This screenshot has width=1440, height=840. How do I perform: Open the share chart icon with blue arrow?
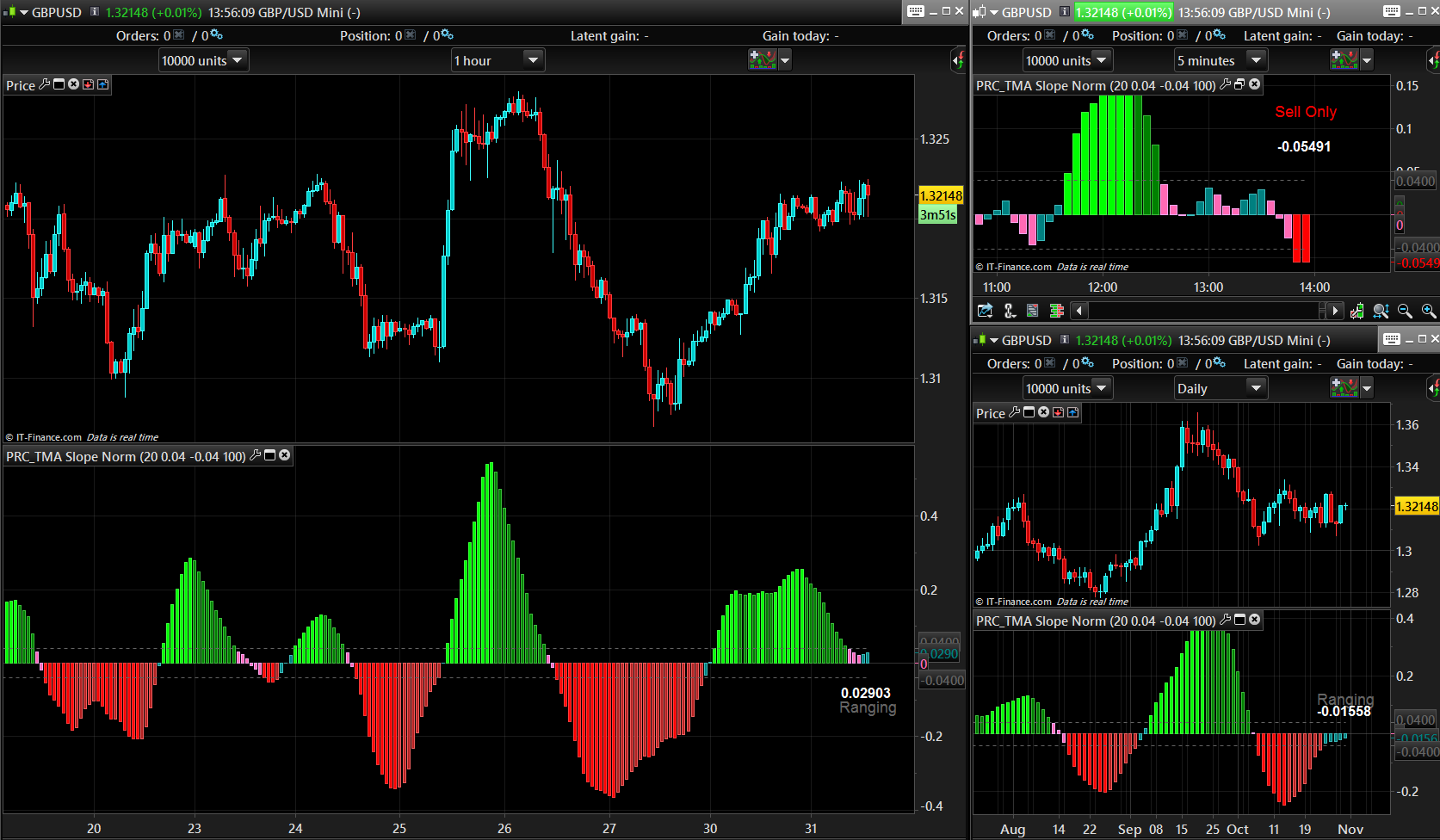click(x=986, y=311)
